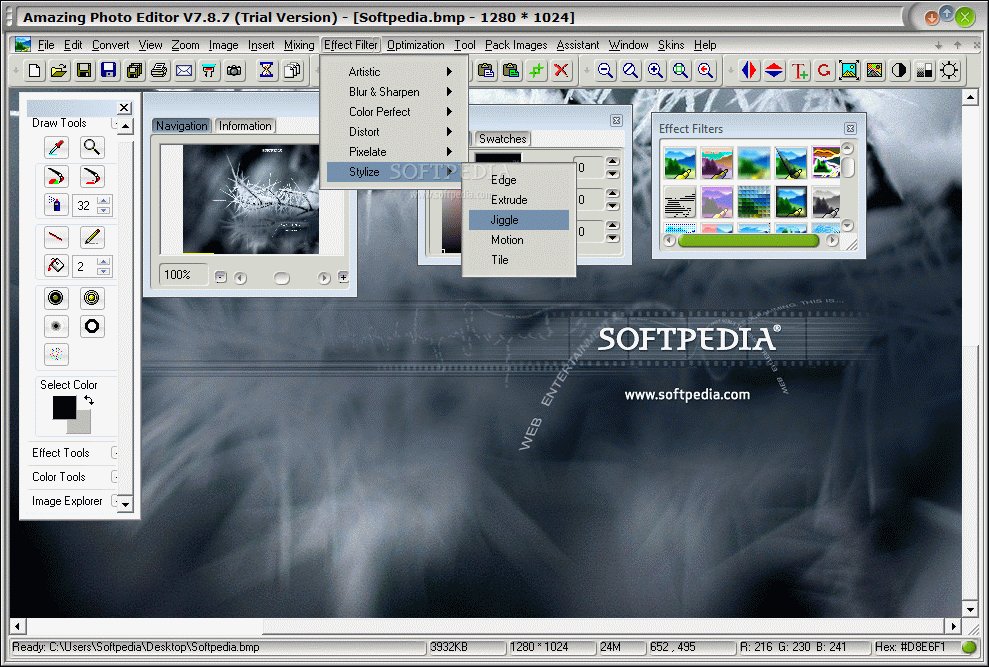The image size is (989, 667).
Task: Increase the spray size value 32
Action: pyautogui.click(x=104, y=201)
